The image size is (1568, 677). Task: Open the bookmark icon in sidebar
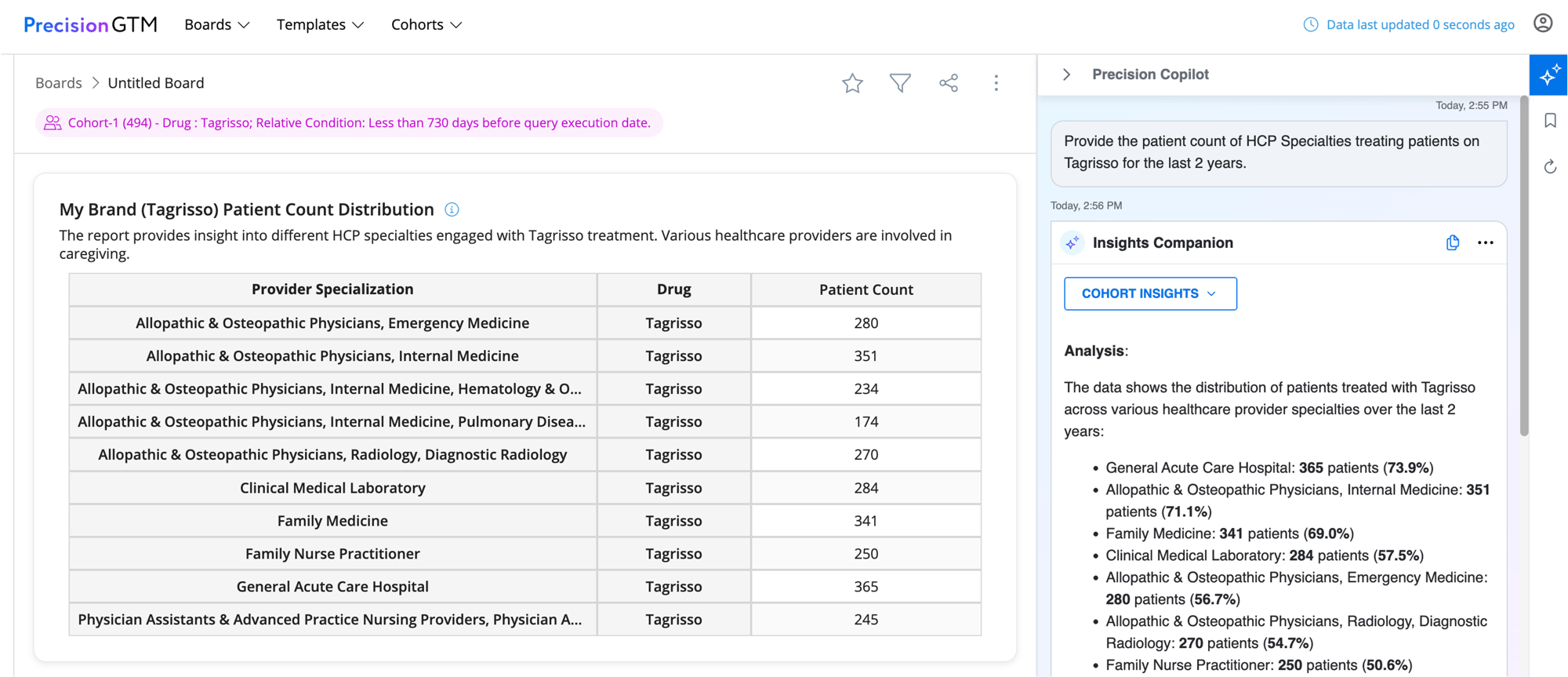(1550, 120)
